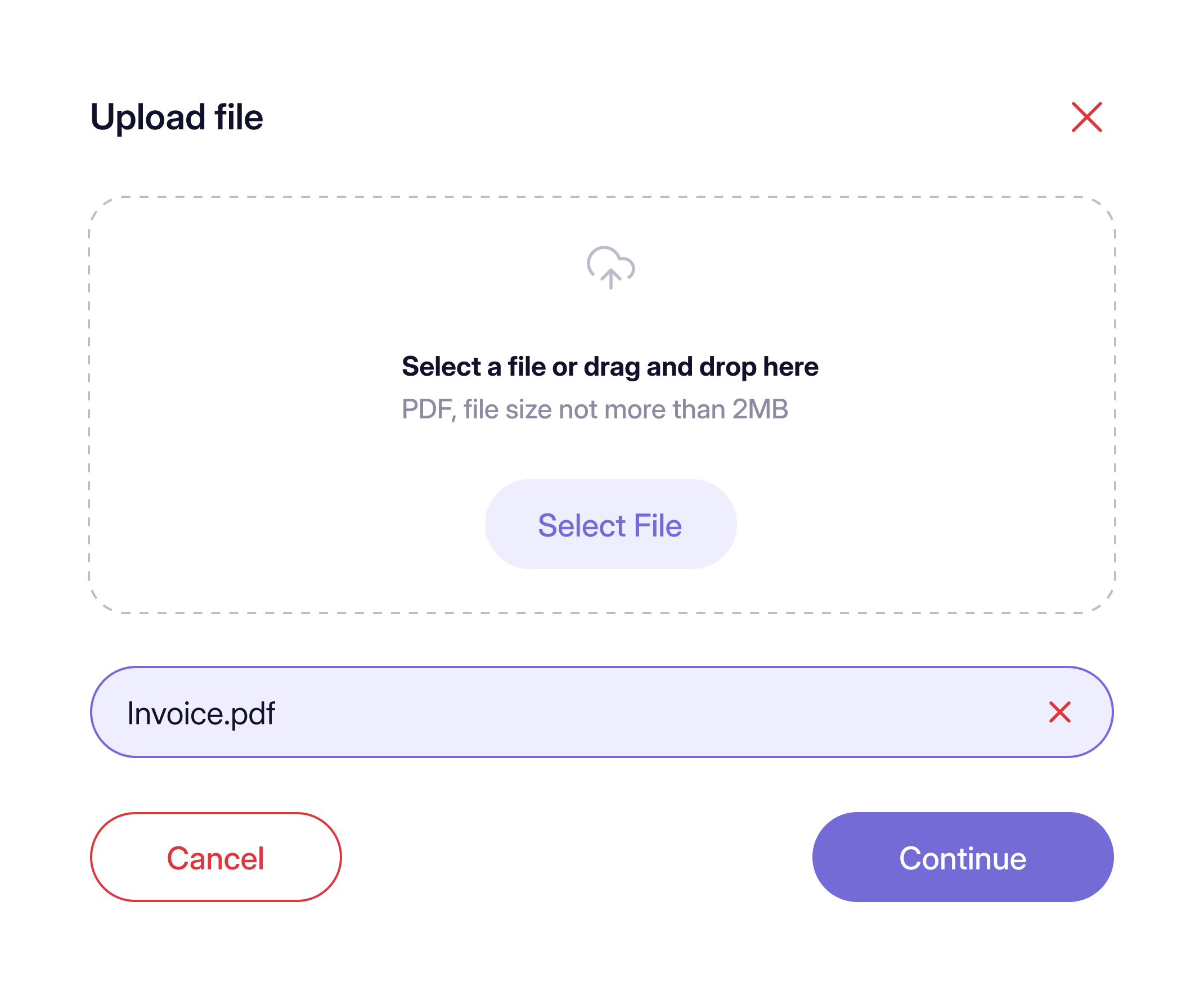Cancel the file upload

[215, 857]
